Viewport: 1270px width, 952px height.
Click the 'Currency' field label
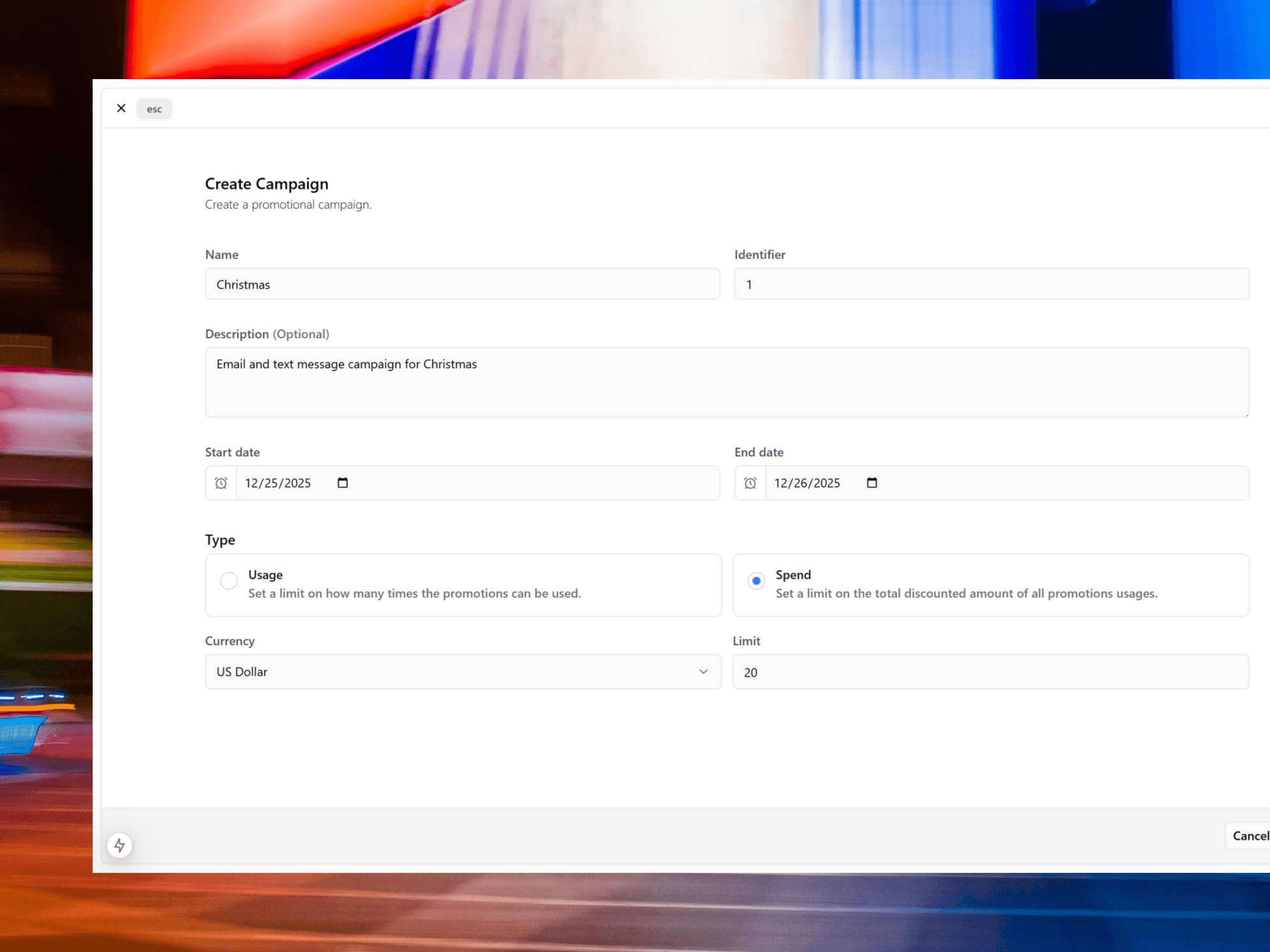point(229,641)
